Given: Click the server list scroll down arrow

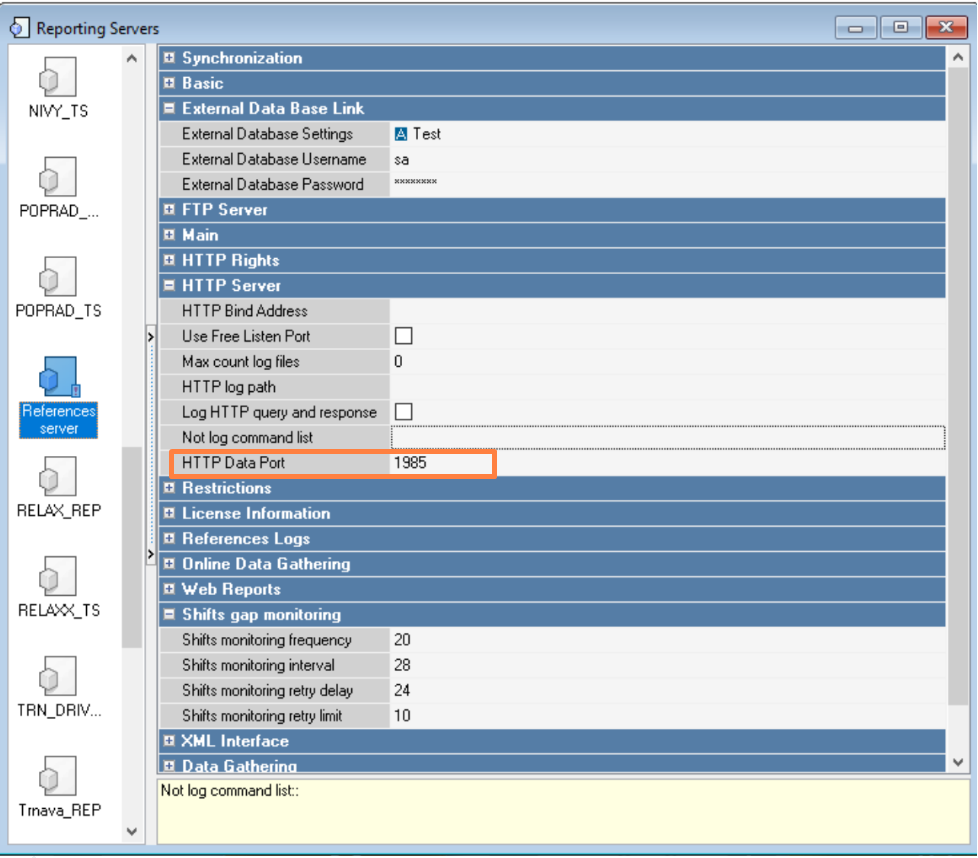Looking at the screenshot, I should pyautogui.click(x=132, y=831).
